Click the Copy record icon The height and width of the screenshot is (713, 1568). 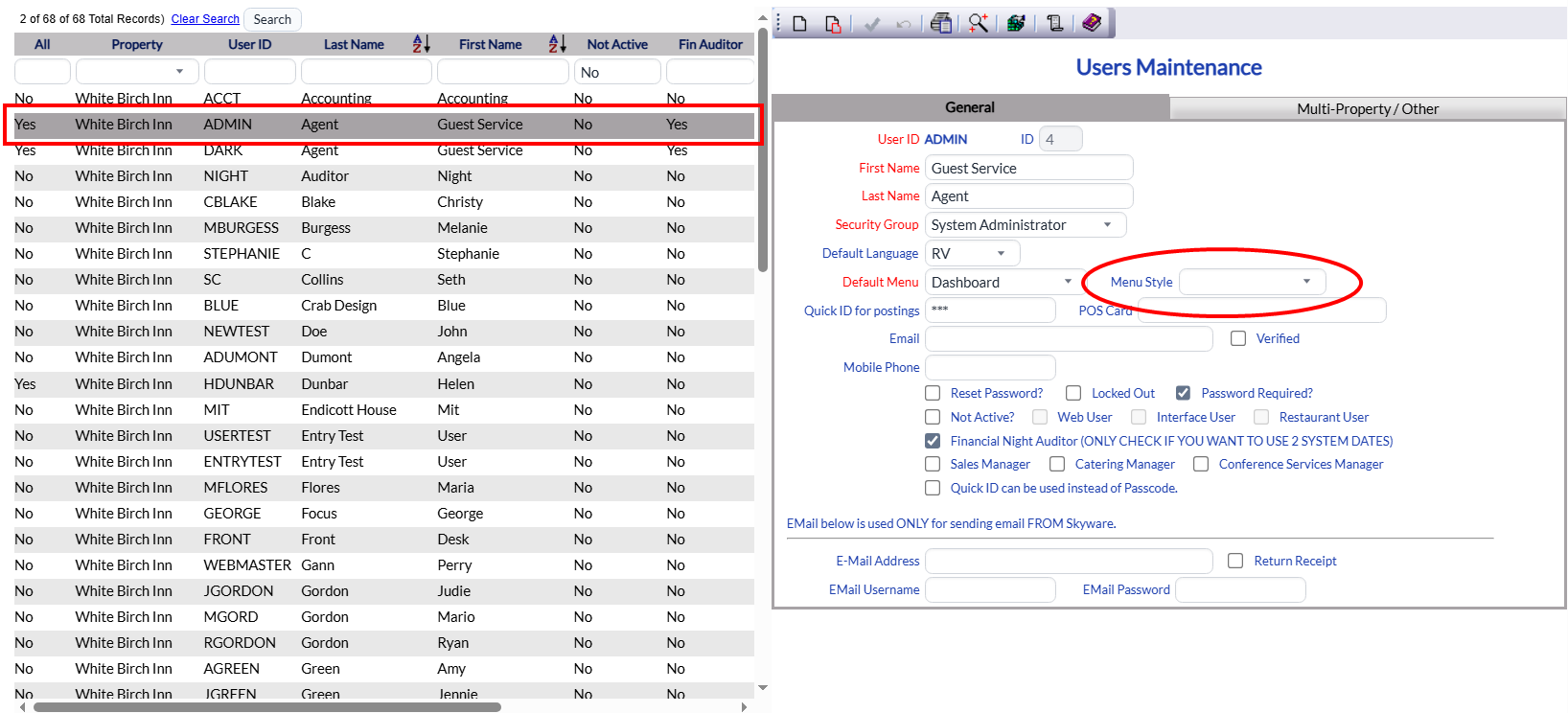(832, 24)
